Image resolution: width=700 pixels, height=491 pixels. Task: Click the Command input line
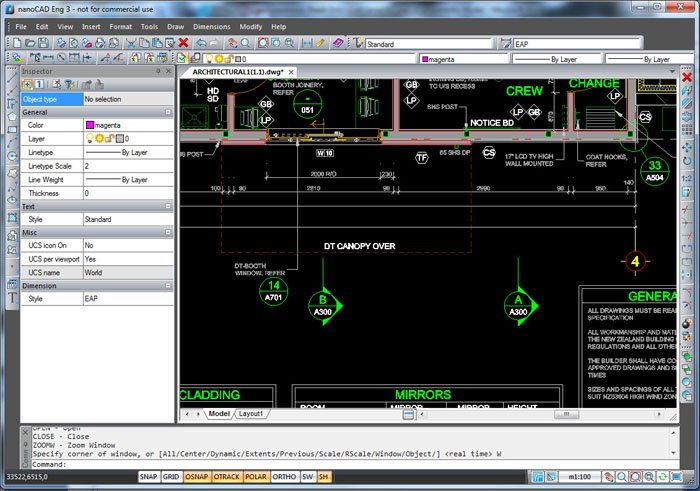350,464
